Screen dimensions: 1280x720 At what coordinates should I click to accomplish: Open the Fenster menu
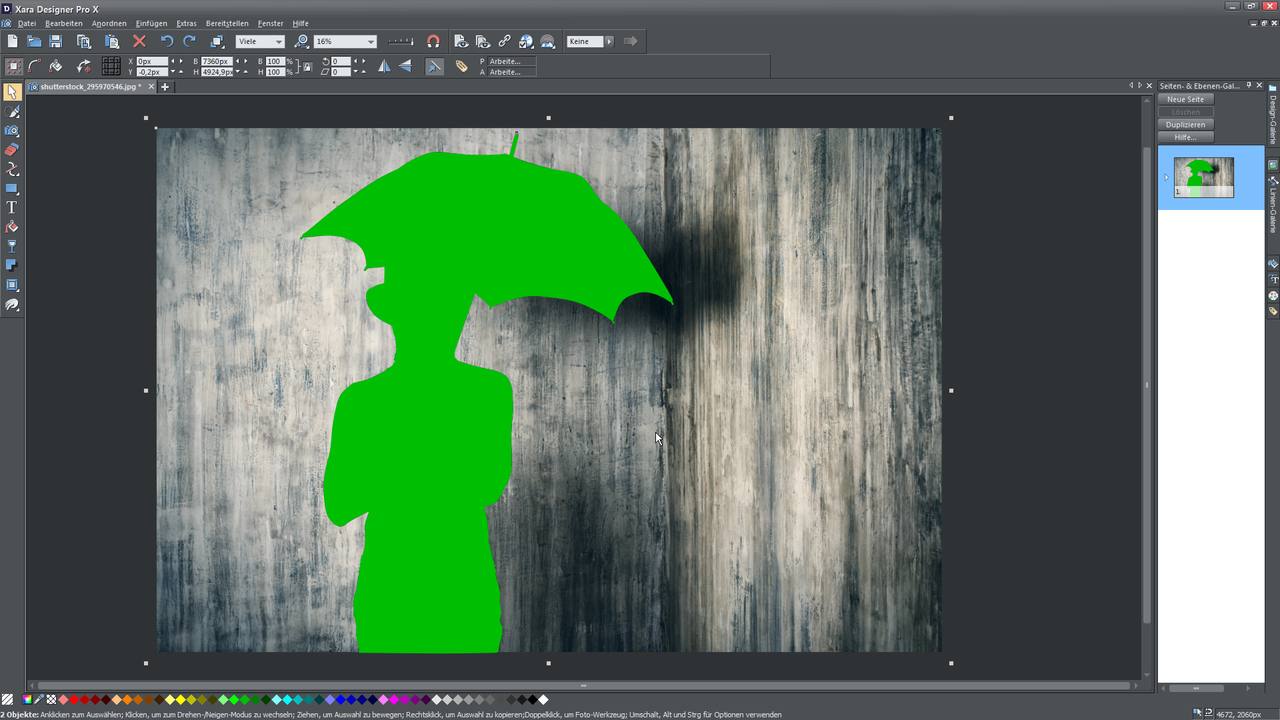click(x=270, y=23)
